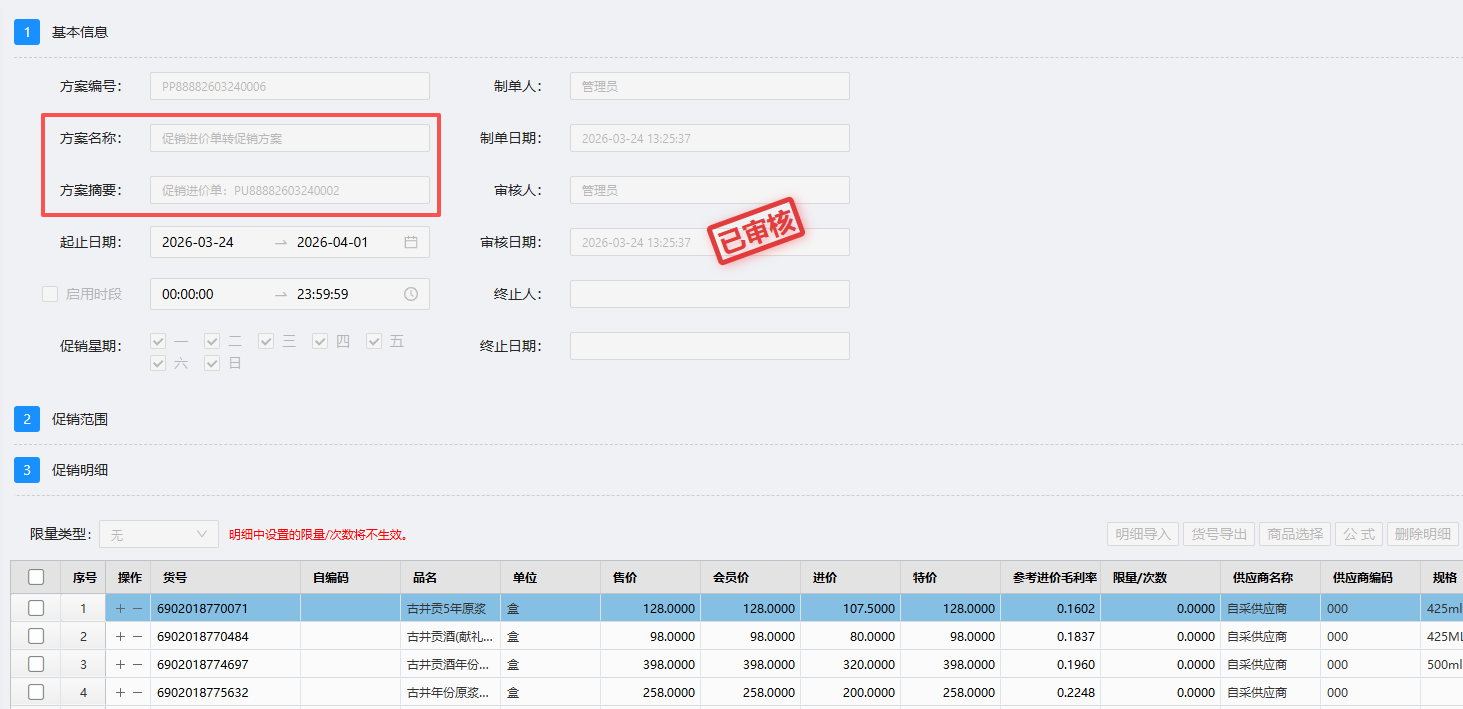Select the checkbox for row 1
The width and height of the screenshot is (1463, 709).
tap(36, 608)
